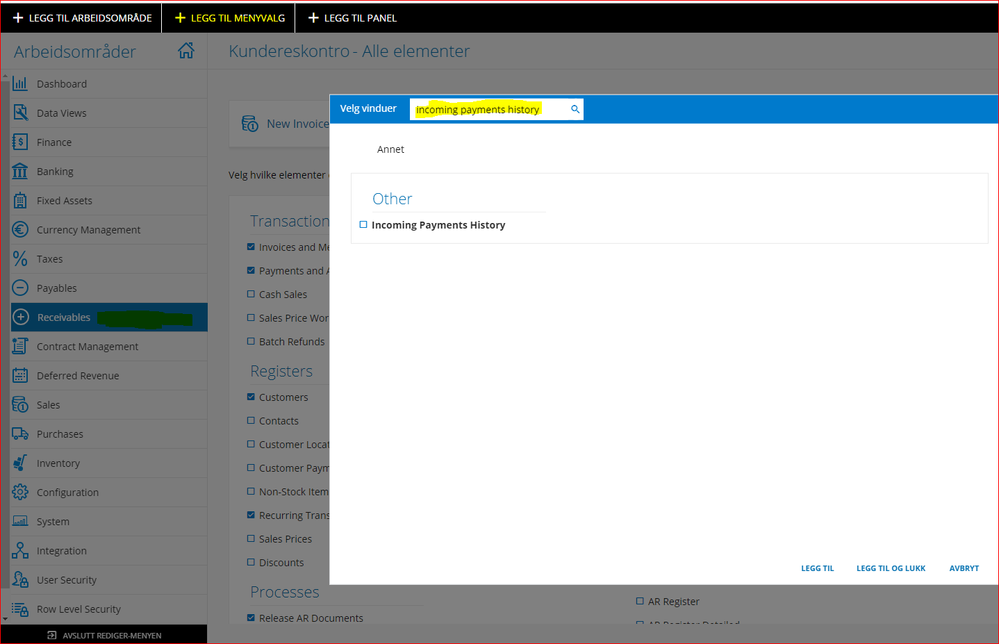This screenshot has width=999, height=644.
Task: Select the Integration nodes icon
Action: tap(20, 550)
